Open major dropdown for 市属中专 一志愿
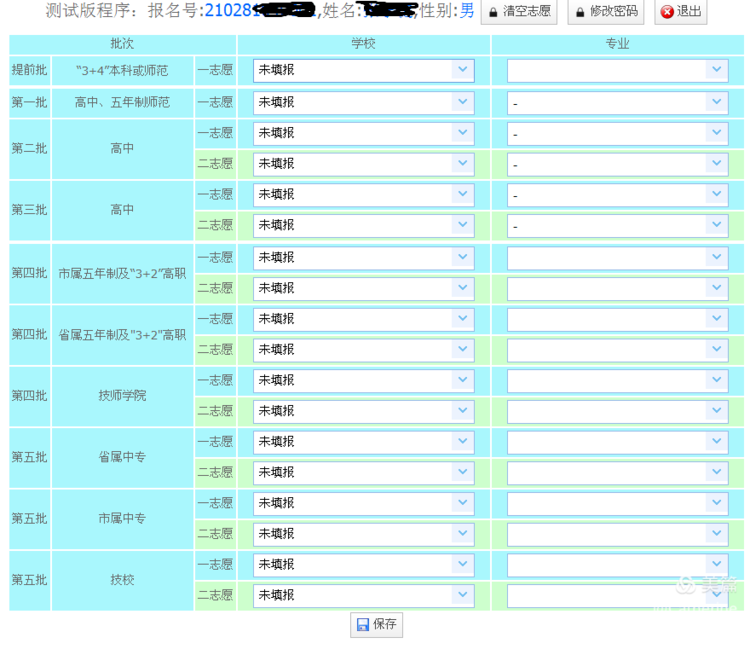This screenshot has height=649, width=750. [618, 503]
